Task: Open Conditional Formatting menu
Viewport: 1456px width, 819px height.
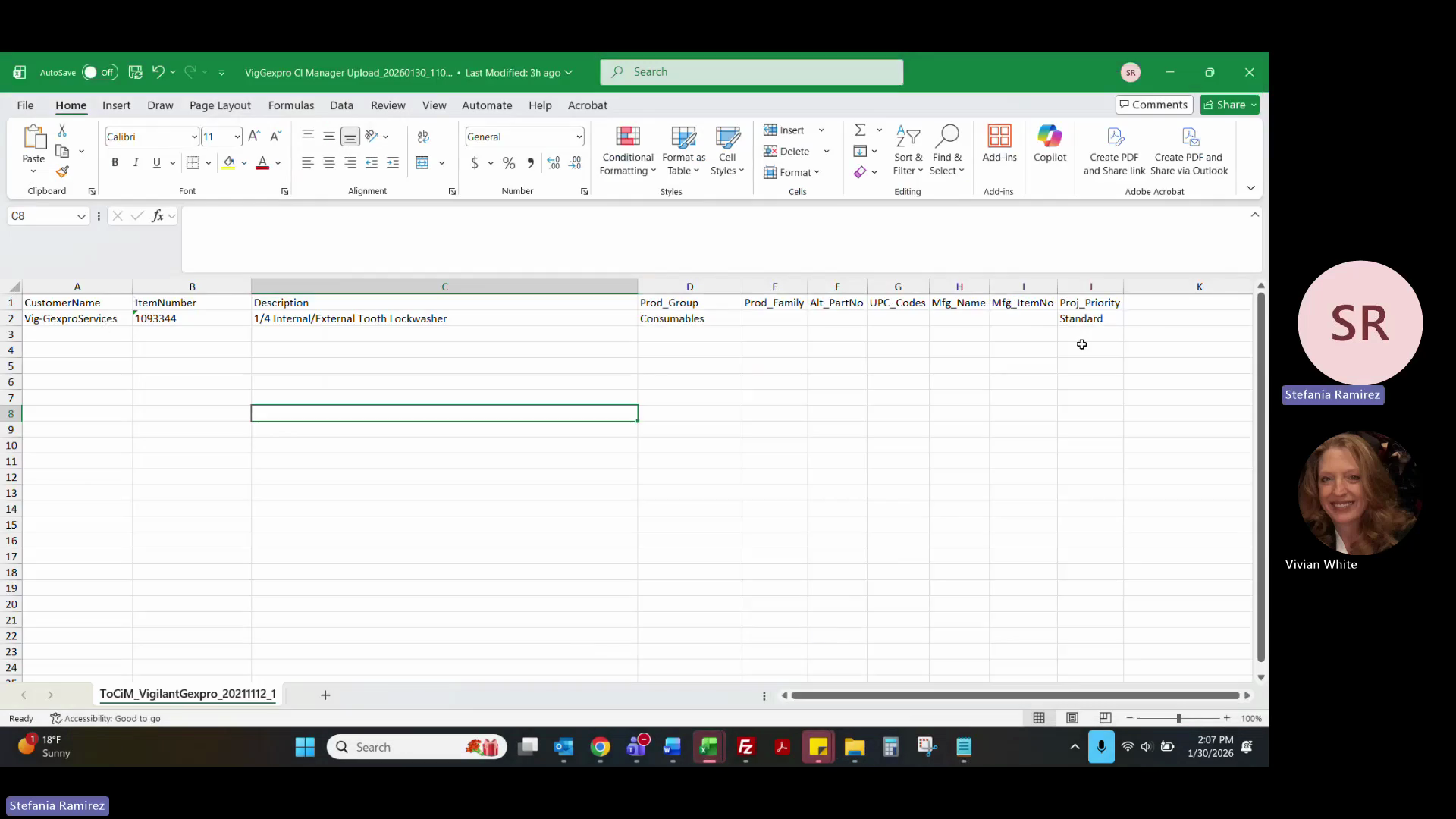Action: 627,151
